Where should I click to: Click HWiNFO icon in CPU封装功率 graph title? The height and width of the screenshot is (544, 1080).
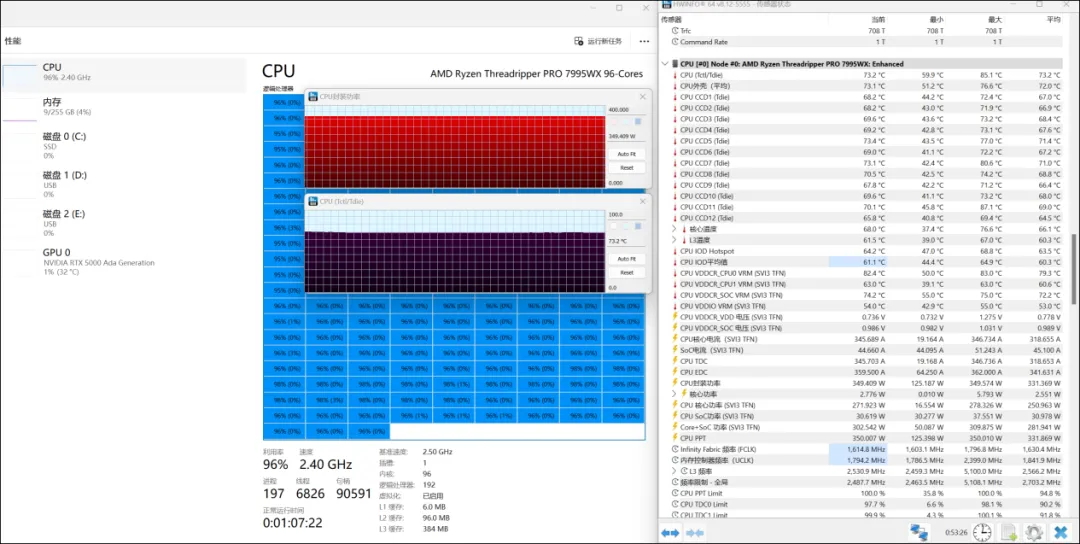(x=313, y=96)
